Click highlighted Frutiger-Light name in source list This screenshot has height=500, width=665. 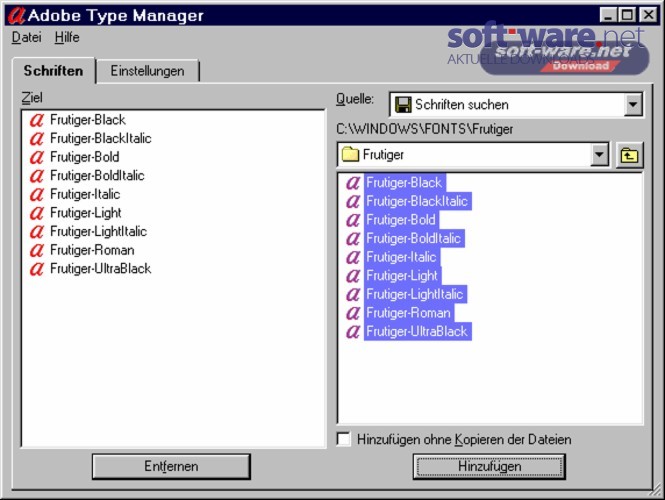(x=402, y=276)
